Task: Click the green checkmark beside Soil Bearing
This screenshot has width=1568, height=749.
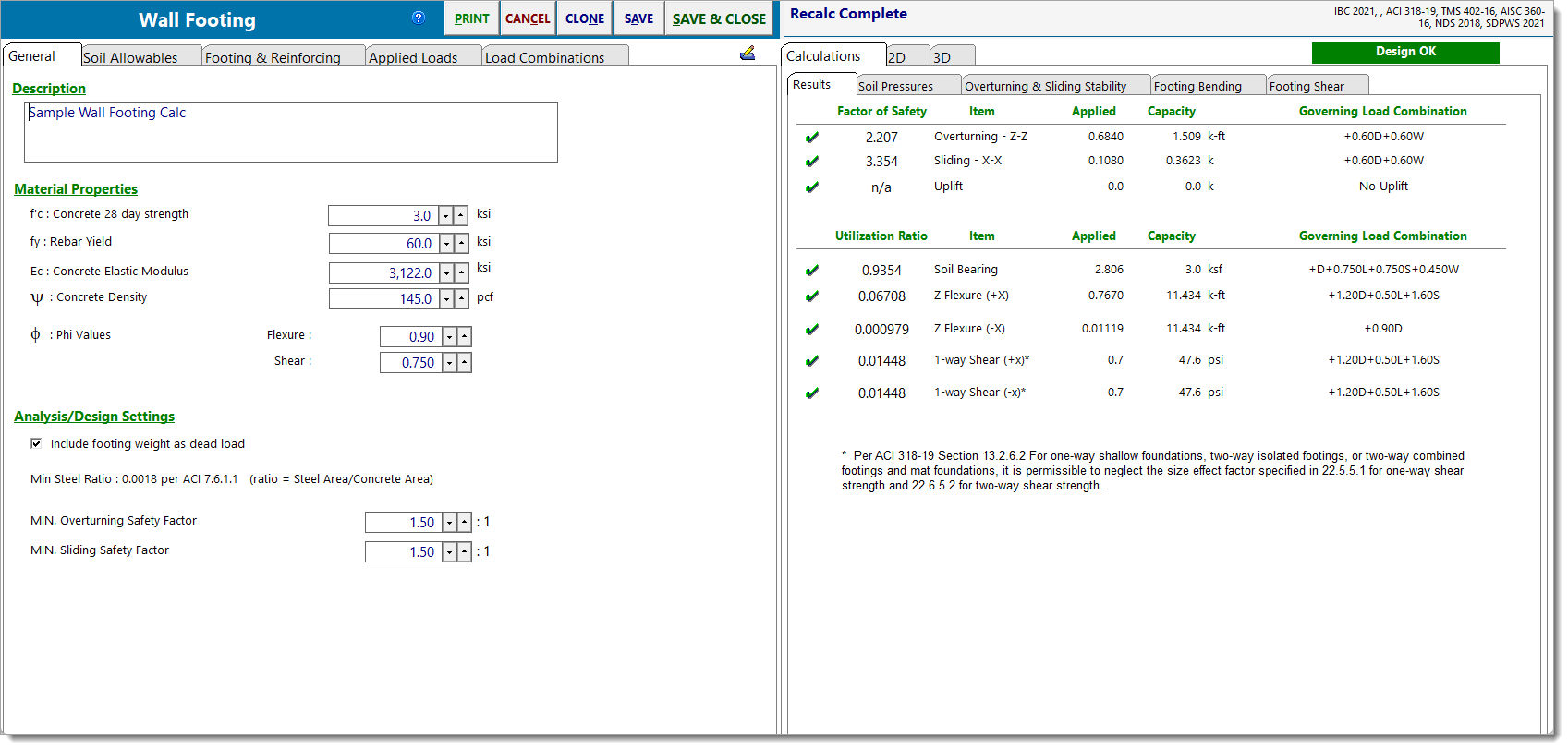Action: point(812,271)
